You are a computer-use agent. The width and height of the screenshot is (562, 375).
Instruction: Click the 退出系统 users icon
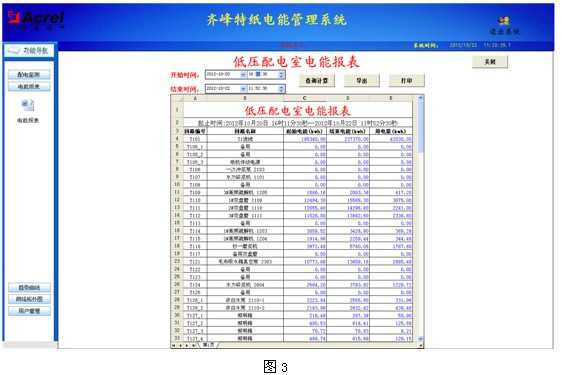pyautogui.click(x=504, y=21)
